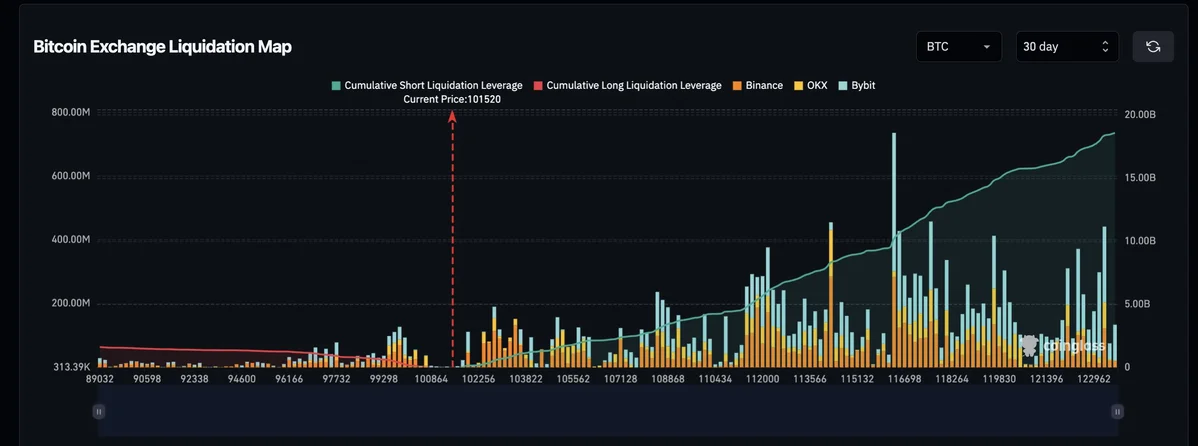Click the Bitcoin Exchange Liquidation Map title
The height and width of the screenshot is (446, 1198).
coord(163,47)
